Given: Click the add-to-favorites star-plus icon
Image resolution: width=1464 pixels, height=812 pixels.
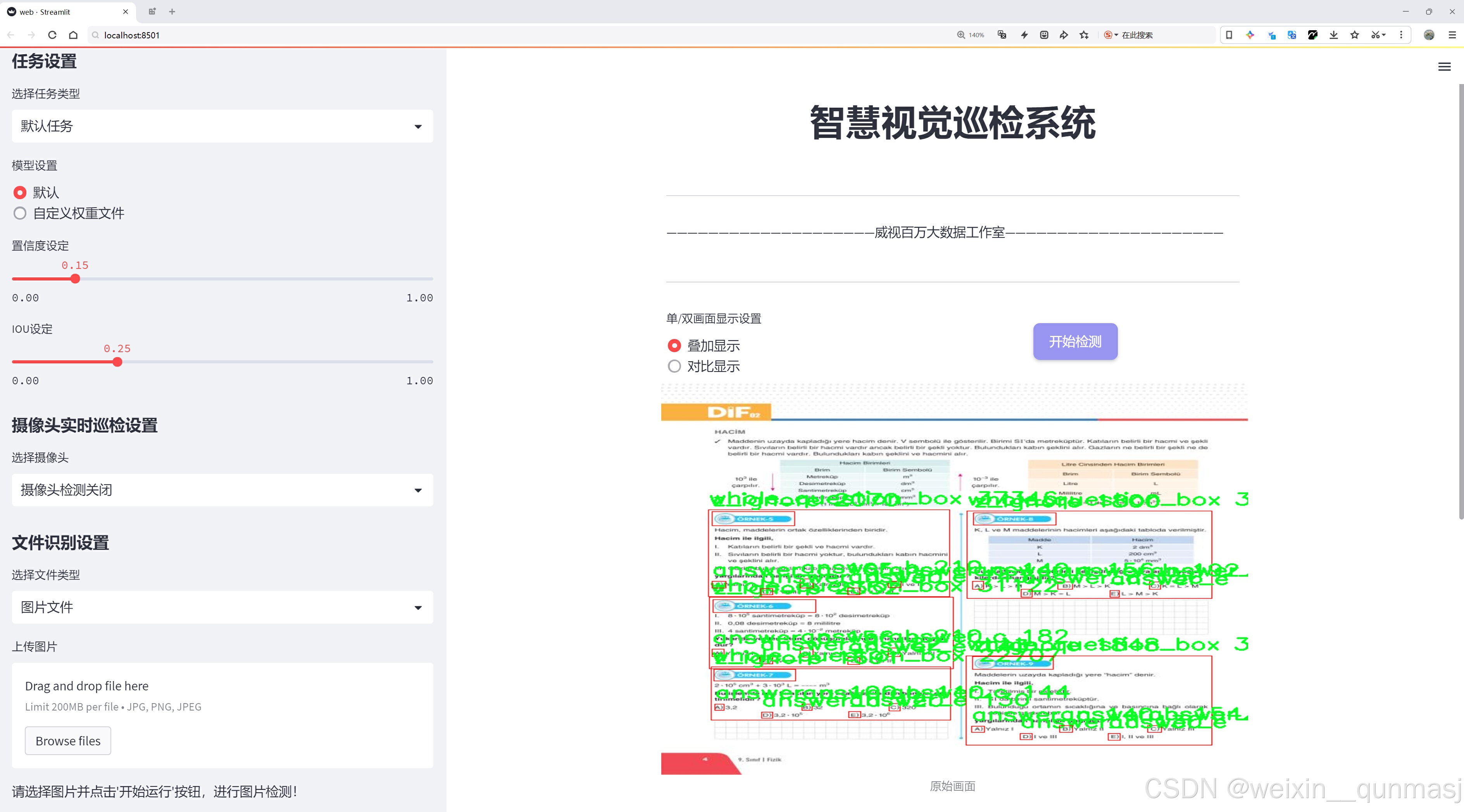Looking at the screenshot, I should tap(1084, 34).
